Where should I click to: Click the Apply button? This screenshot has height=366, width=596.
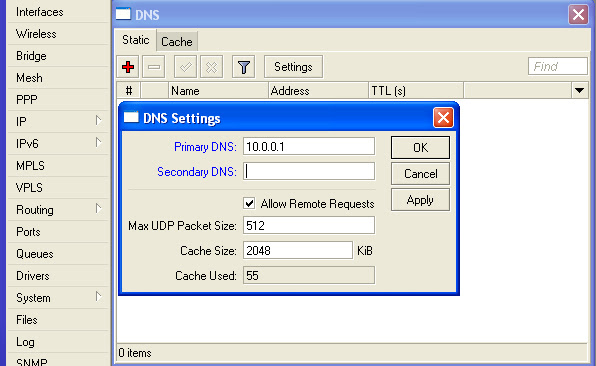[420, 200]
